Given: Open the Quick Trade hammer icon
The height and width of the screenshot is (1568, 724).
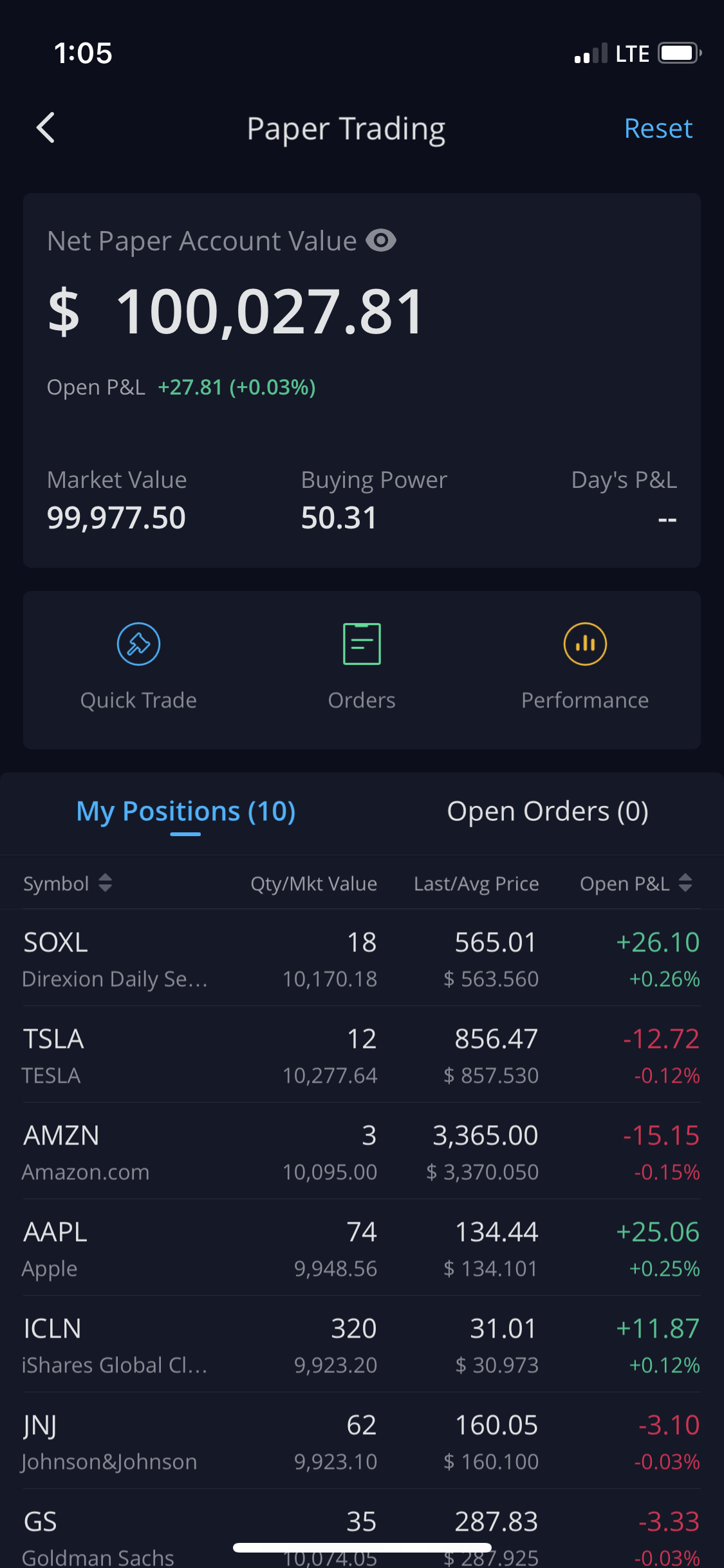Looking at the screenshot, I should (138, 644).
